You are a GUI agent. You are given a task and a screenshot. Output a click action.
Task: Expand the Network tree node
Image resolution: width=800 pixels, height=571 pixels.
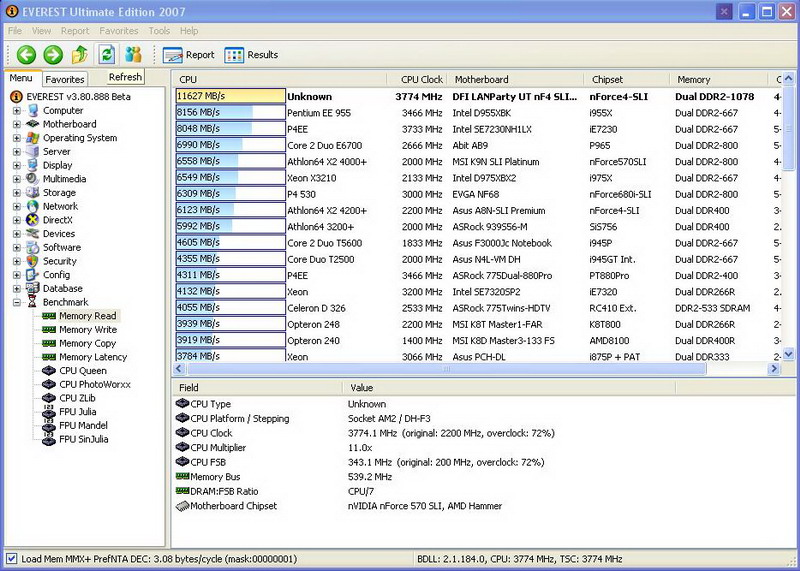click(x=17, y=206)
